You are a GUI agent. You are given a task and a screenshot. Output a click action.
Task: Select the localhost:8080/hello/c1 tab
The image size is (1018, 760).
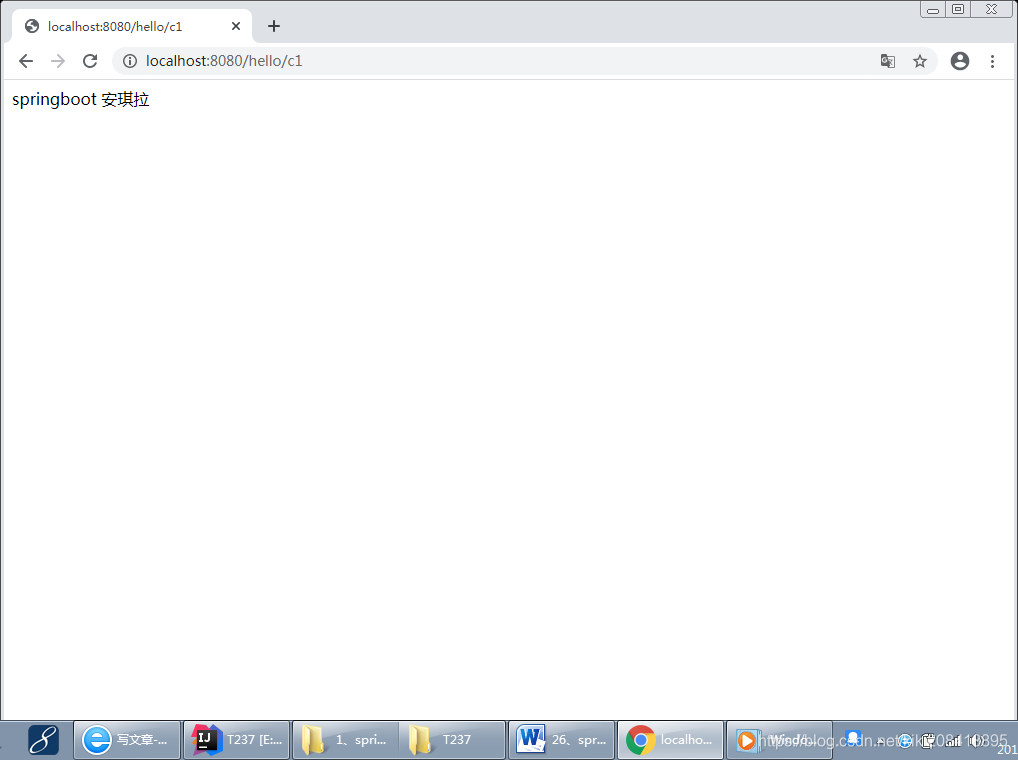coord(132,26)
